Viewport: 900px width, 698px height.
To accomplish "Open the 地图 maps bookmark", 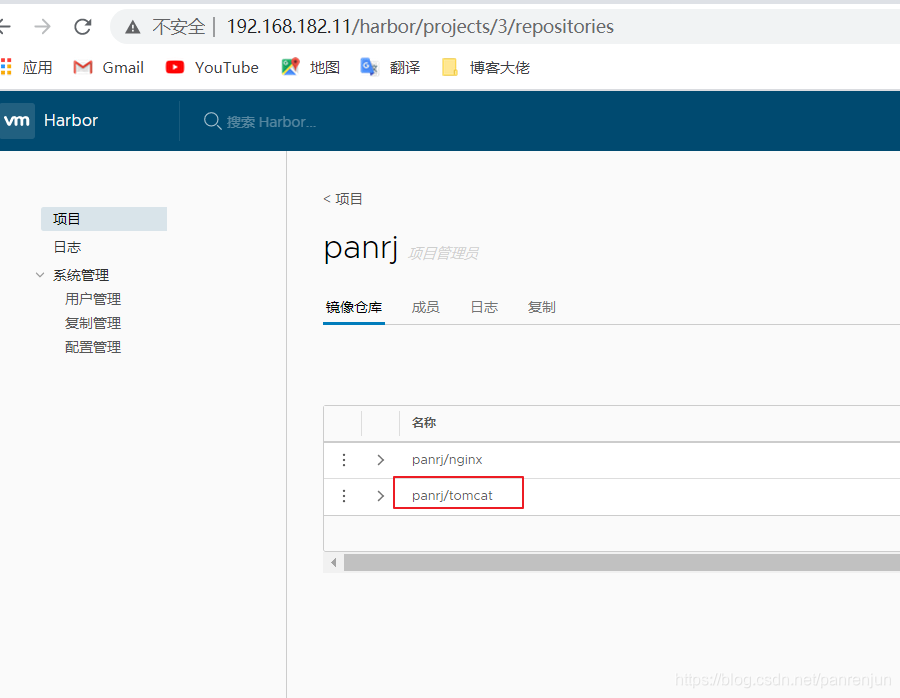I will [x=311, y=68].
